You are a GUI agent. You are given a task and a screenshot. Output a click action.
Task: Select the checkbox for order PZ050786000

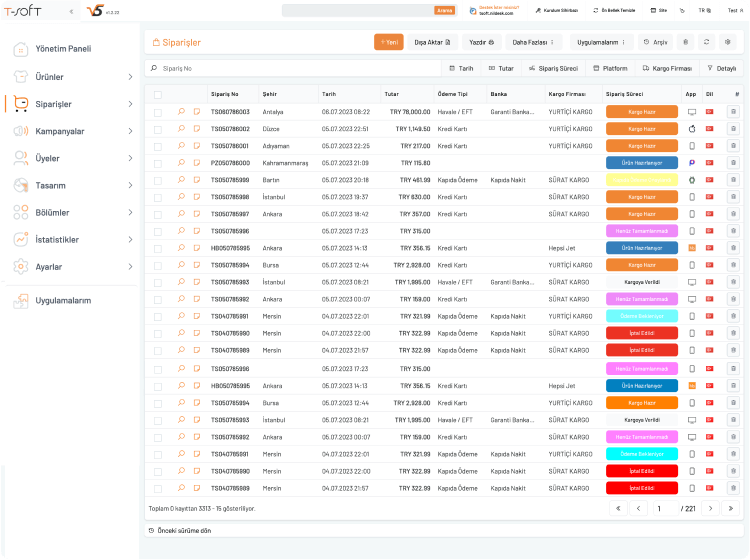click(x=157, y=163)
